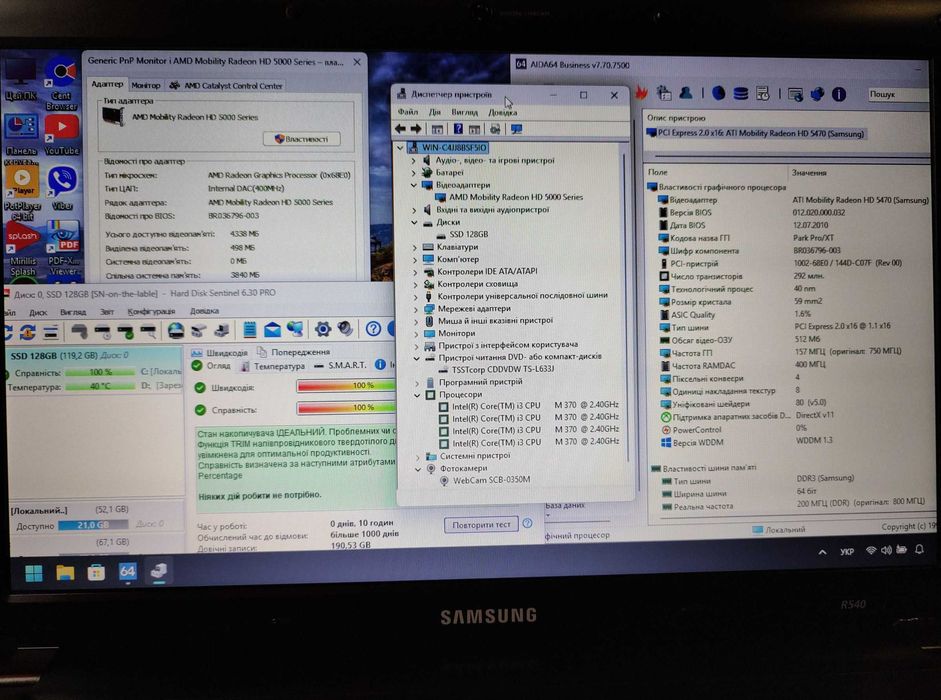Open the Viber desktop shortcut

pyautogui.click(x=62, y=189)
